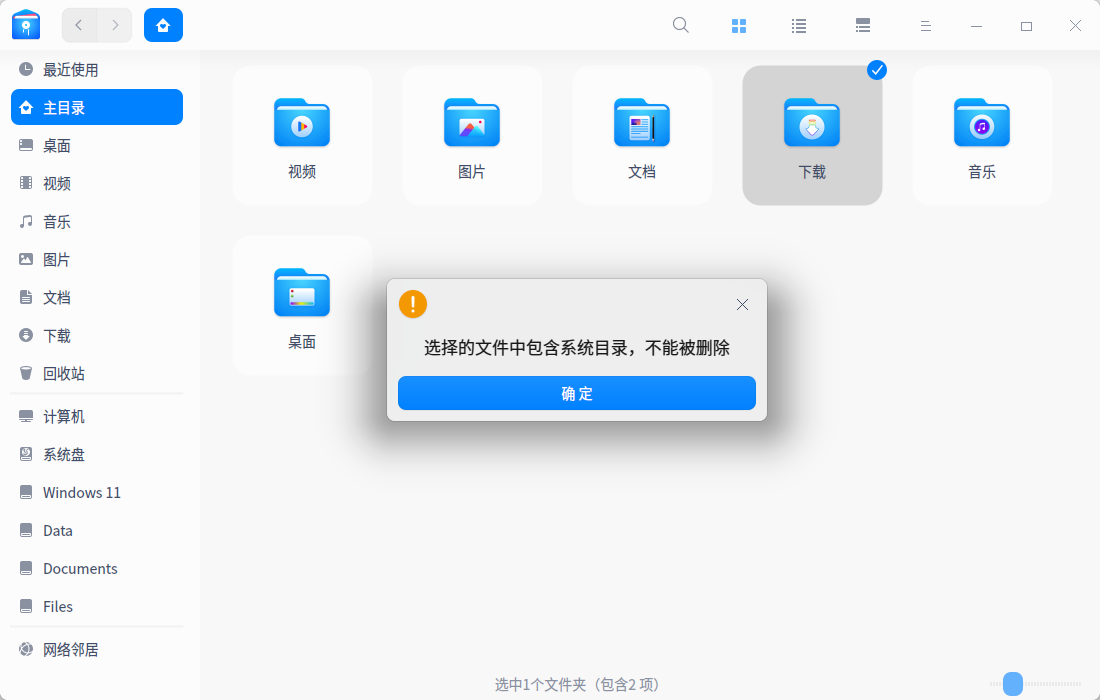Switch to icon grid view
The width and height of the screenshot is (1100, 700).
739,26
